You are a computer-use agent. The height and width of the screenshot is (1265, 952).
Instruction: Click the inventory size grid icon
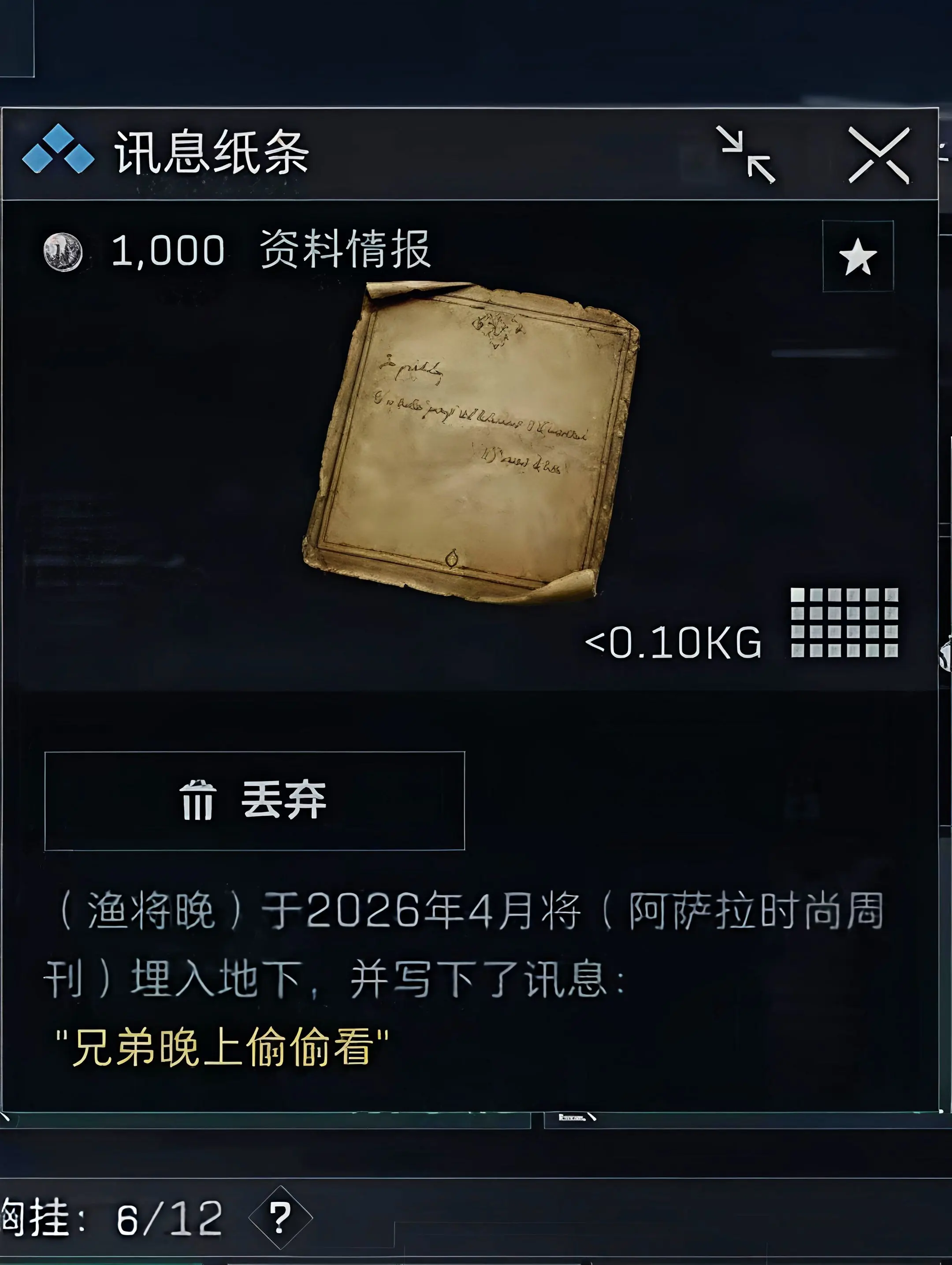pyautogui.click(x=844, y=622)
